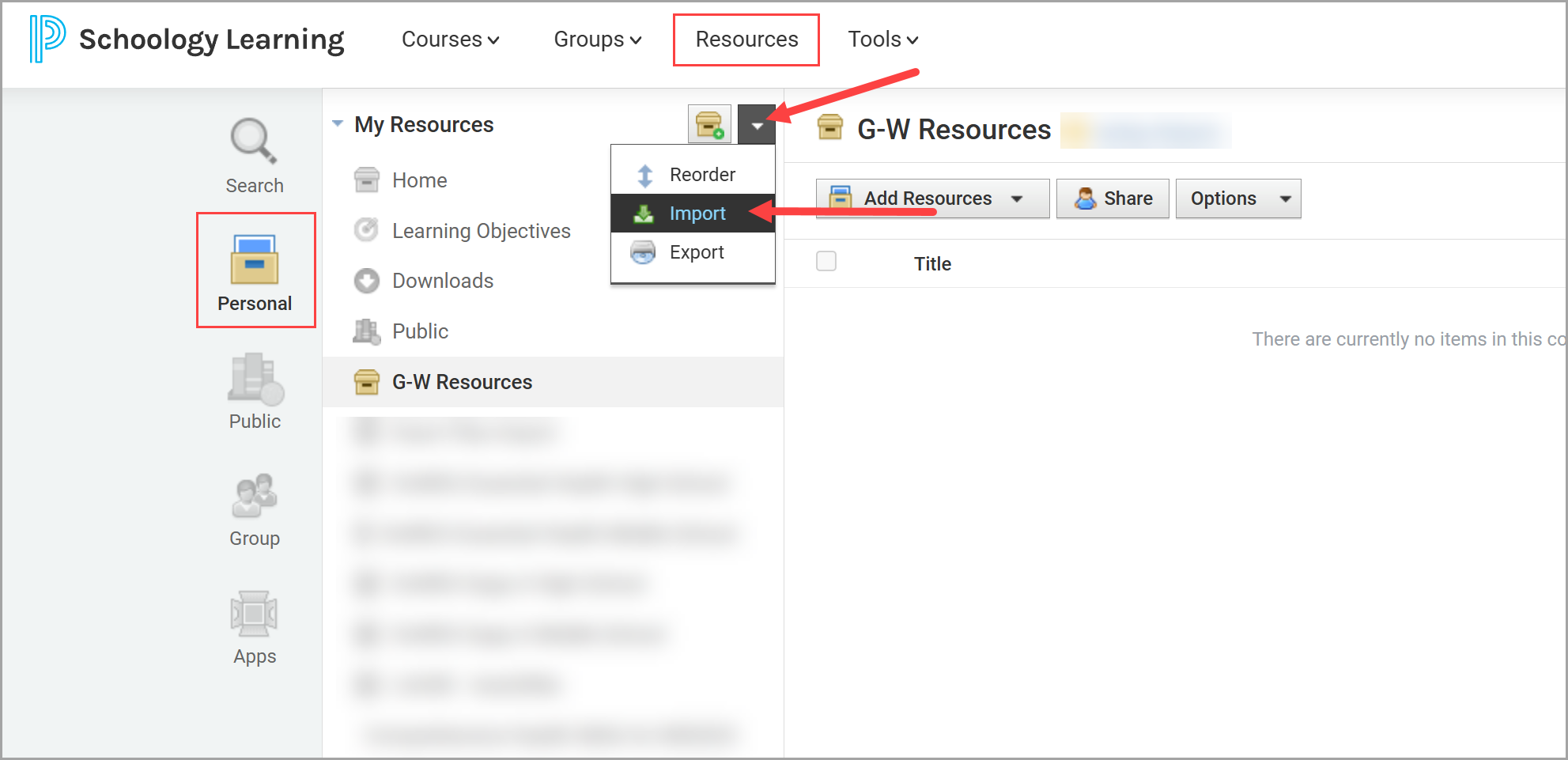Expand the Groups dropdown menu
The width and height of the screenshot is (1568, 760).
pos(598,40)
